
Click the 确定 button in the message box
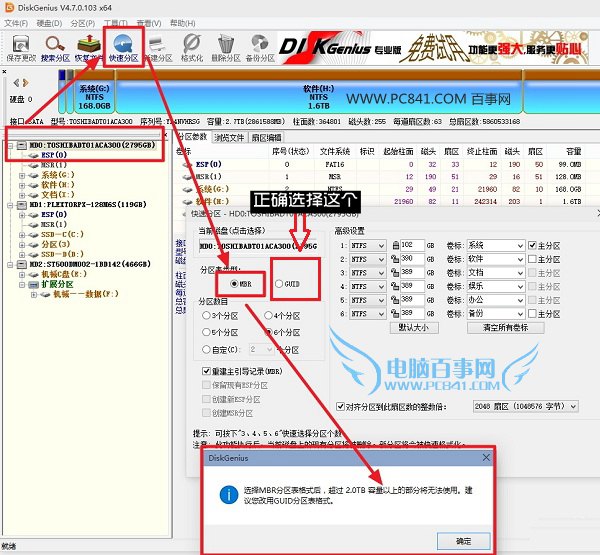point(463,541)
